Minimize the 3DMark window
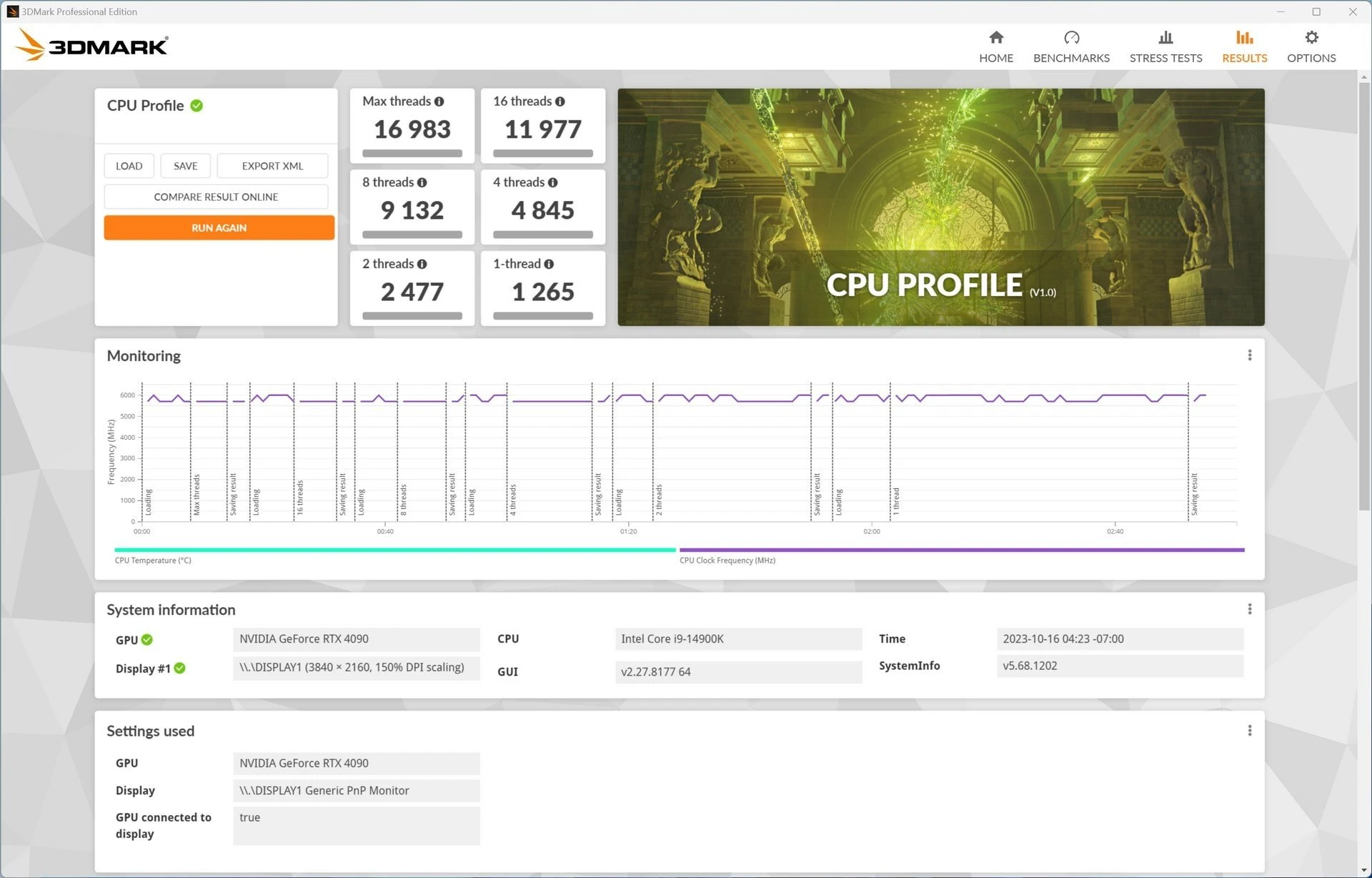Viewport: 1372px width, 878px height. tap(1281, 11)
